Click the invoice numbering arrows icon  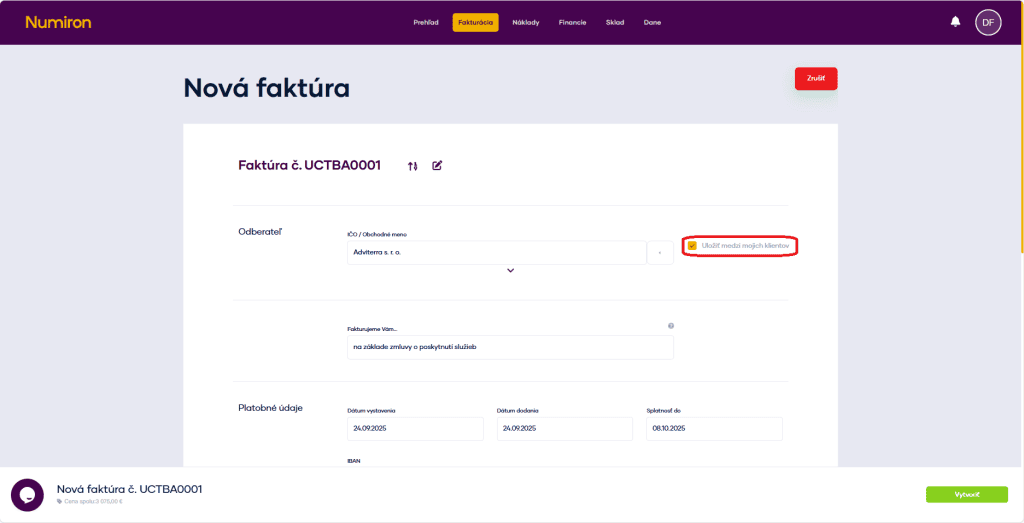click(x=412, y=166)
